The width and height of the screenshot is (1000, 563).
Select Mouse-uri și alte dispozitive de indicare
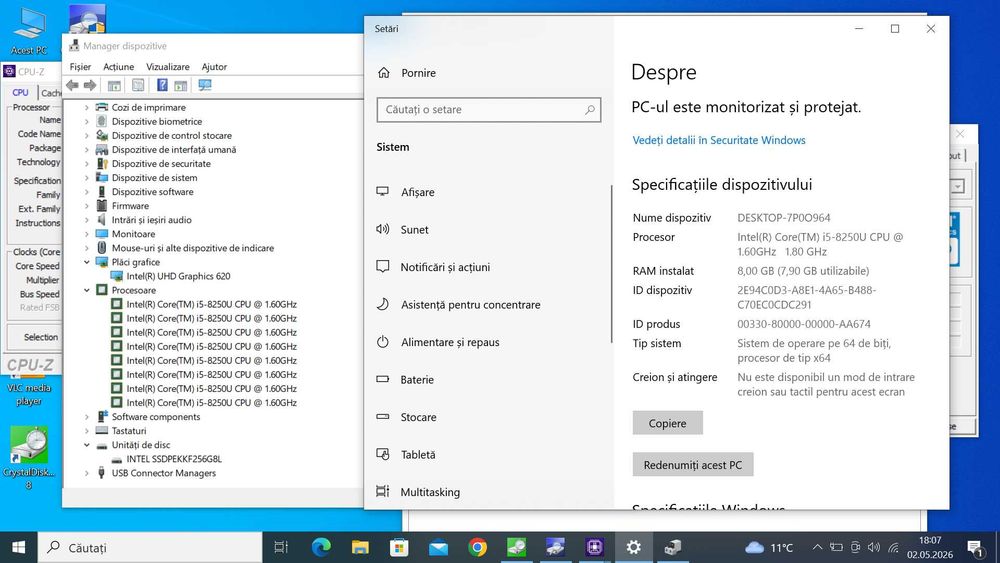click(193, 248)
